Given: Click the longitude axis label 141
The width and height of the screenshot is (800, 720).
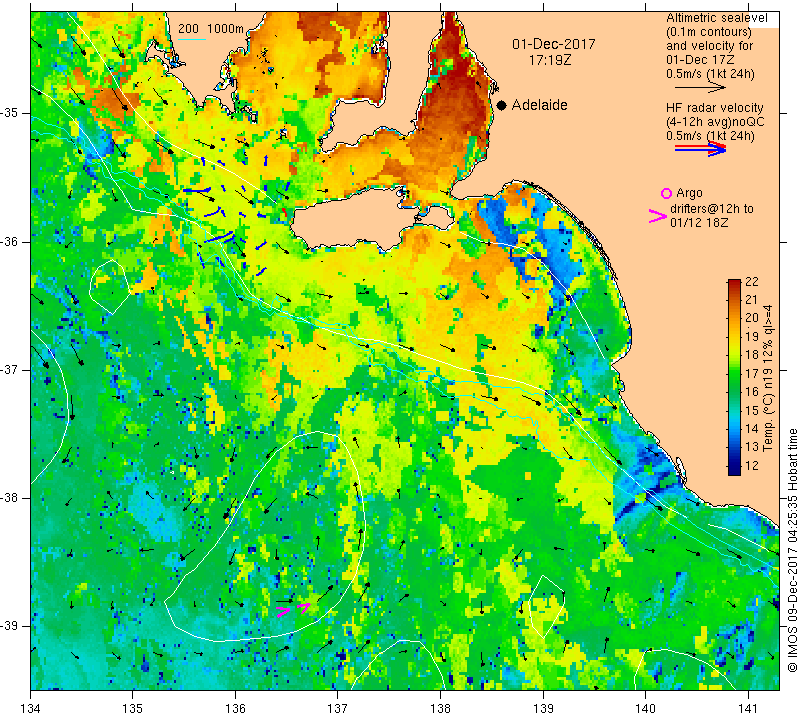Looking at the screenshot, I should click(748, 708).
